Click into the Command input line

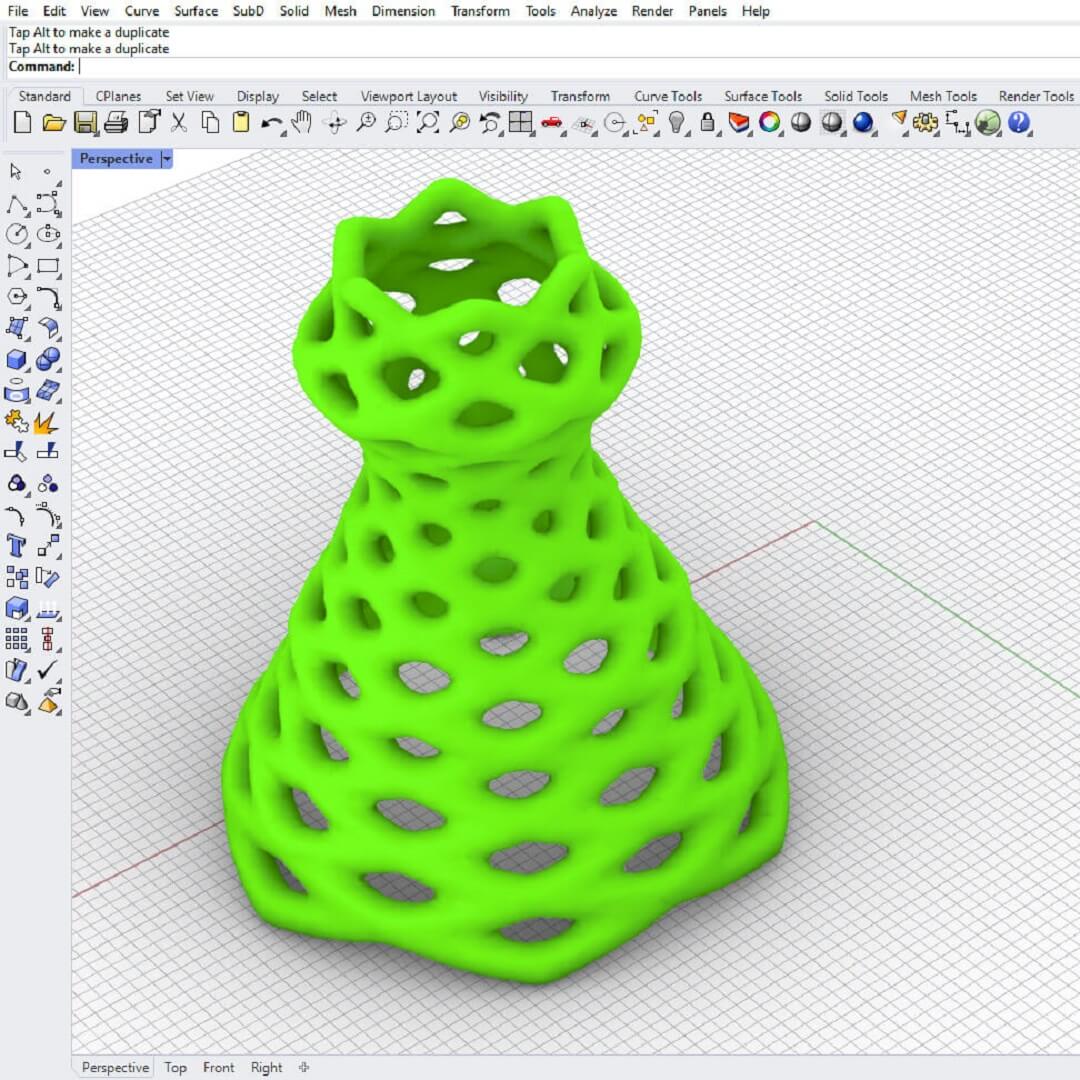tap(579, 67)
